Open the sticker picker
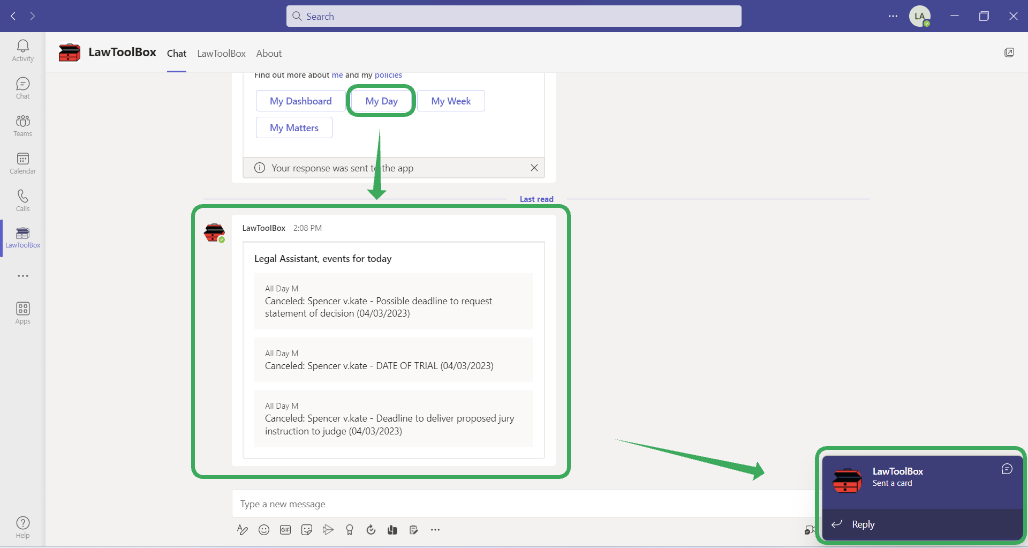The height and width of the screenshot is (548, 1028). (x=306, y=530)
